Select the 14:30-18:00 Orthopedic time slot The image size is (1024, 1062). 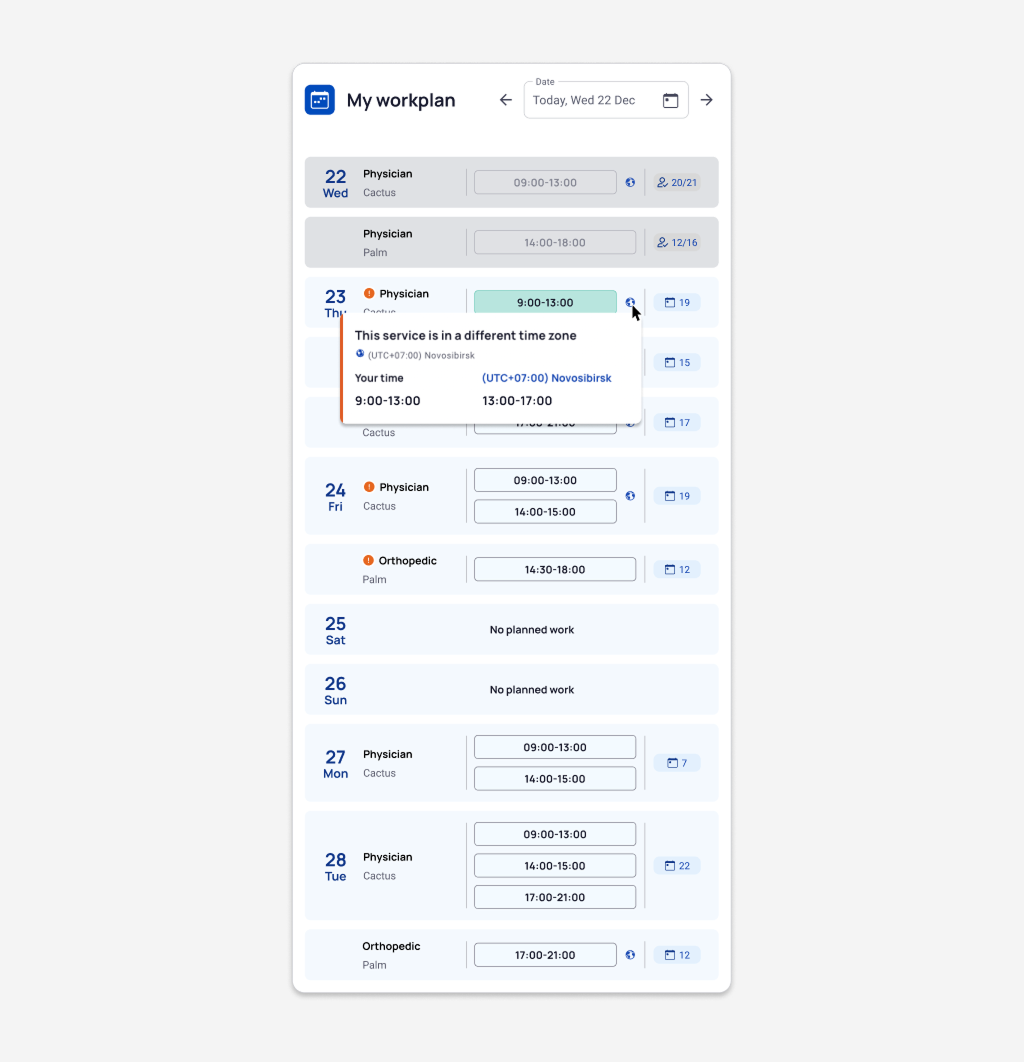[555, 570]
